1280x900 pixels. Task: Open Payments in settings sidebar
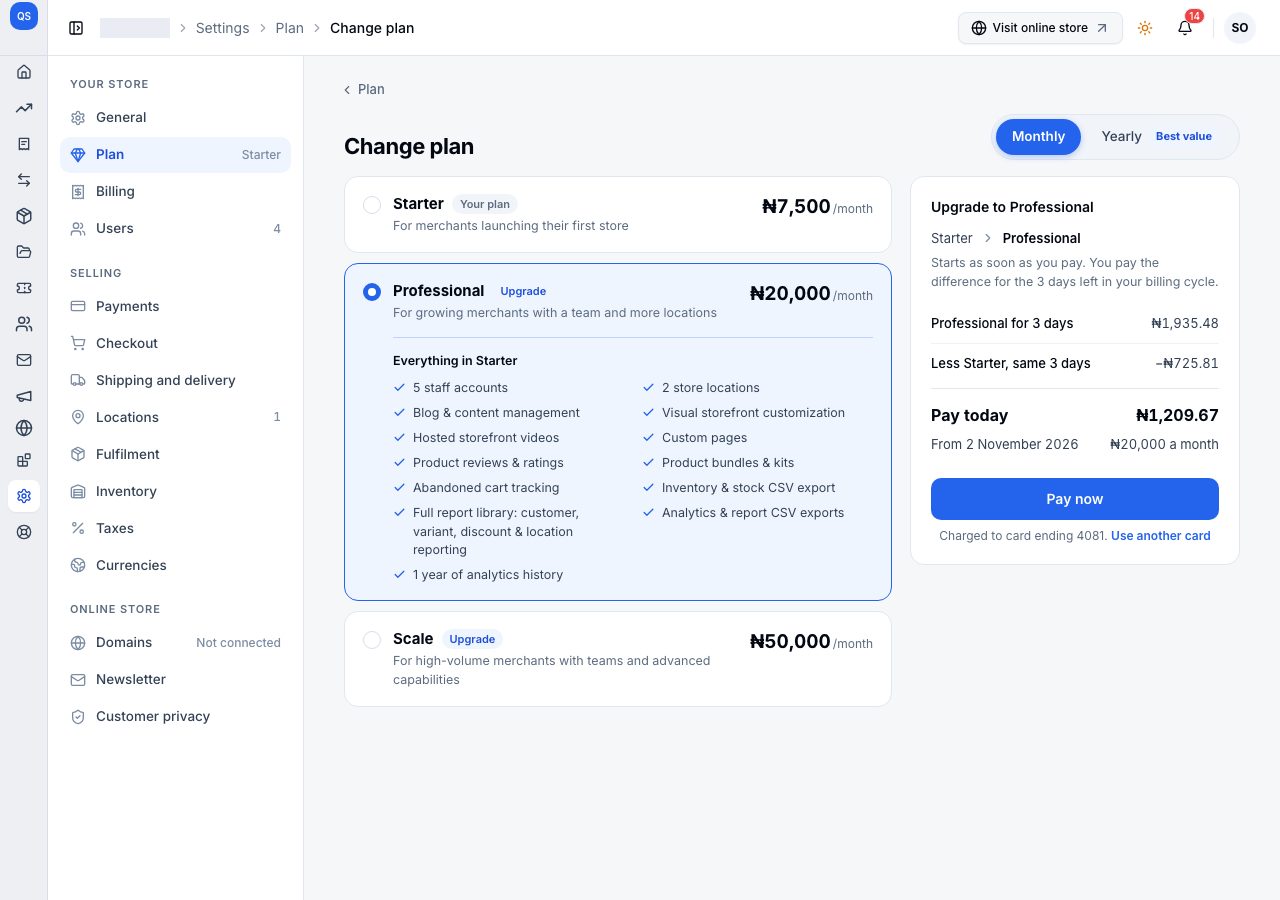175,306
